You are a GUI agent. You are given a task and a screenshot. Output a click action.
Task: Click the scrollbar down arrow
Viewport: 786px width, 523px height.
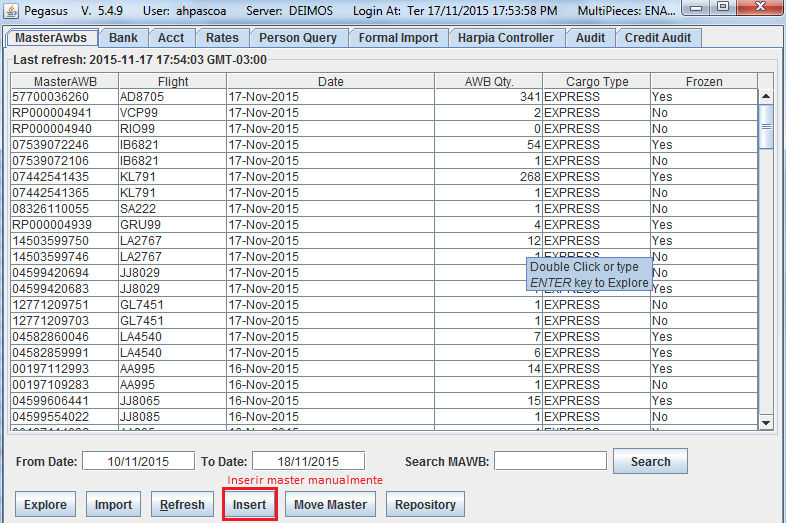click(x=765, y=423)
